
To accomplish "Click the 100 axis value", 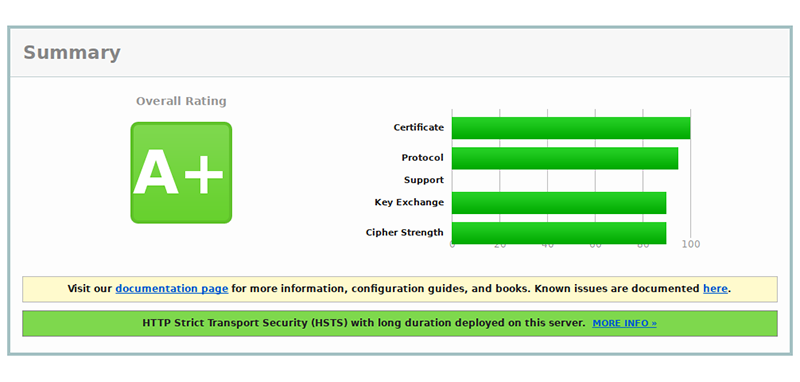I will point(691,244).
